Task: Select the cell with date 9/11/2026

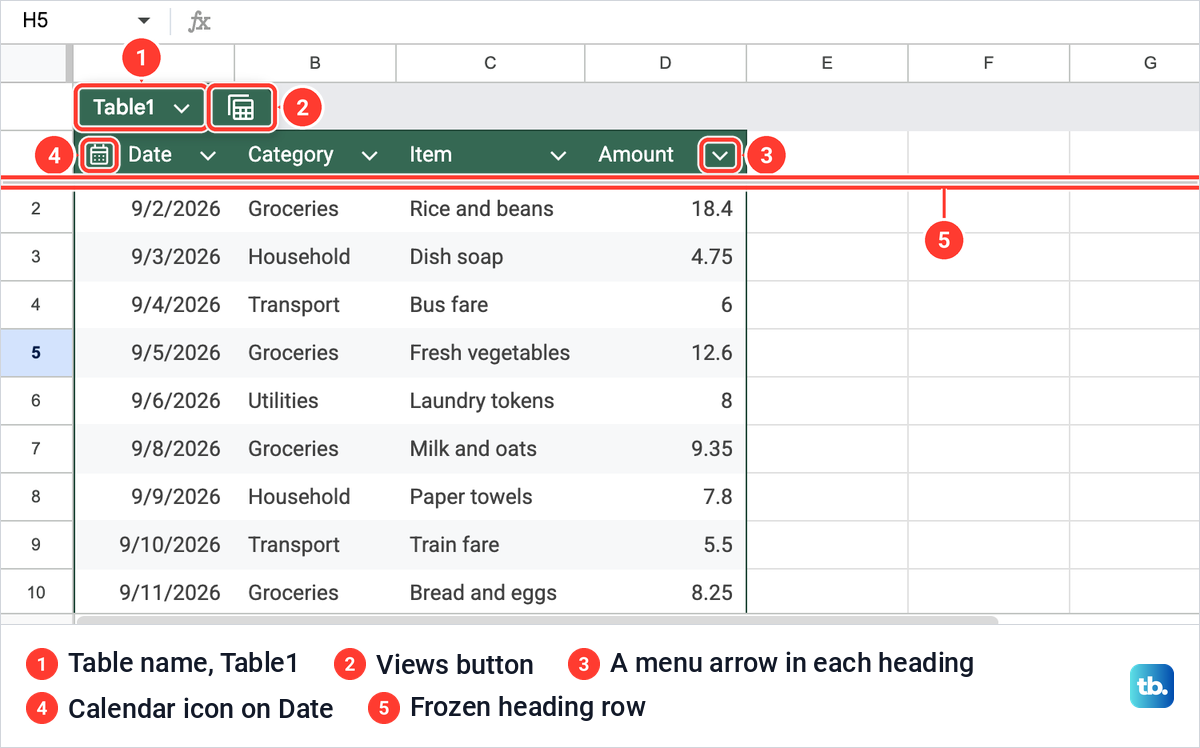Action: click(x=155, y=592)
